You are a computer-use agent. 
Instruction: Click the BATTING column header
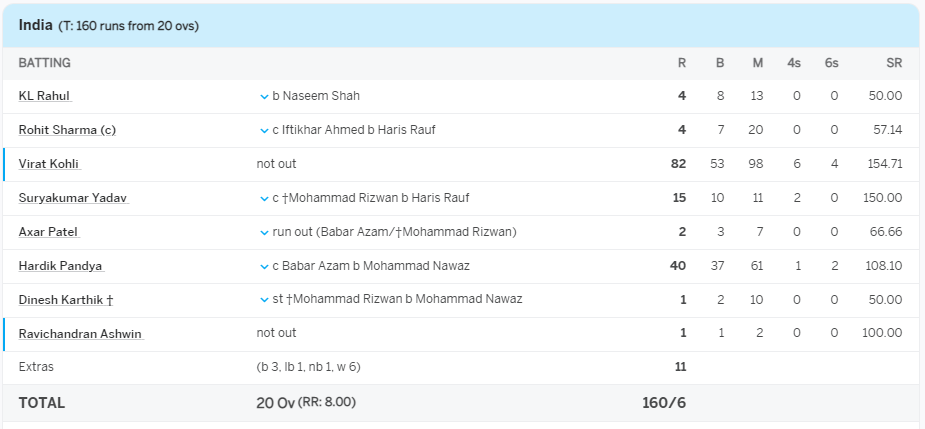(45, 63)
